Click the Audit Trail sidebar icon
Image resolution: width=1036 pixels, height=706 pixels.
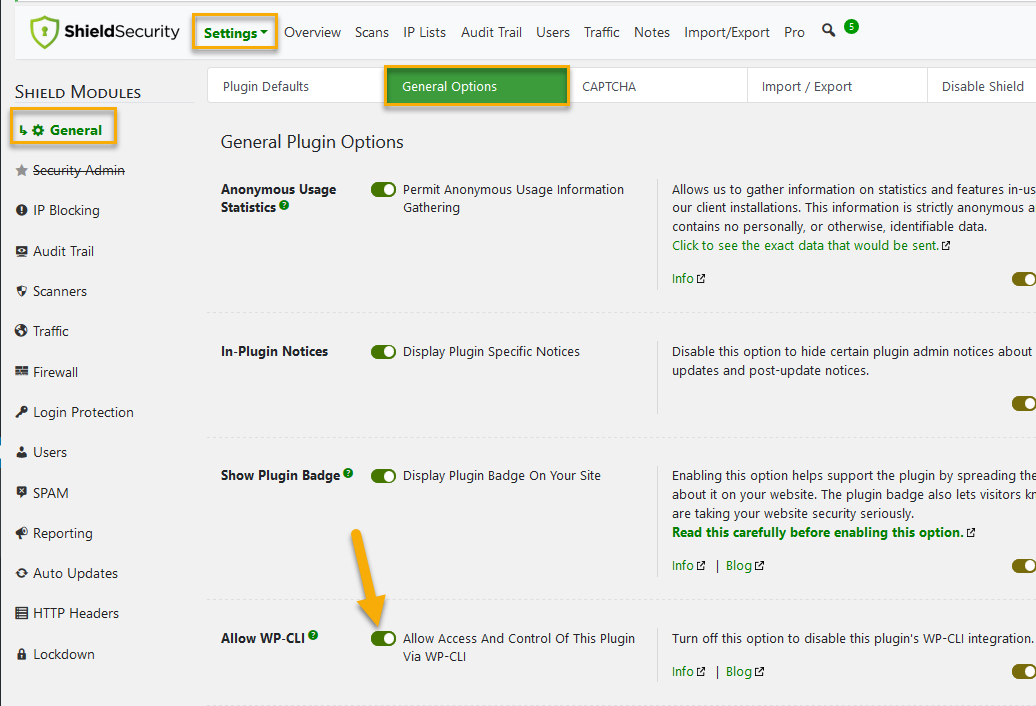coord(21,251)
